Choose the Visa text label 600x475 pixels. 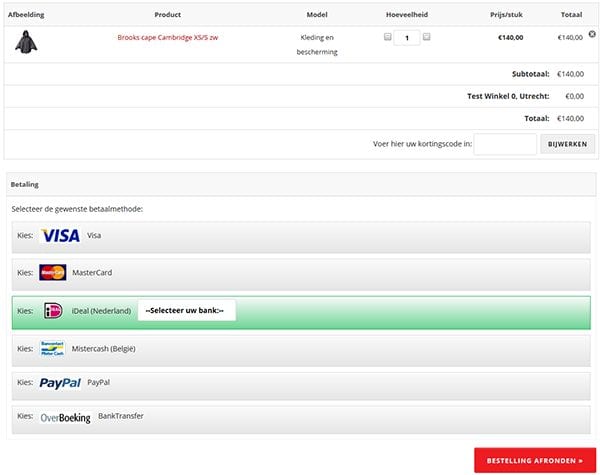[x=94, y=235]
